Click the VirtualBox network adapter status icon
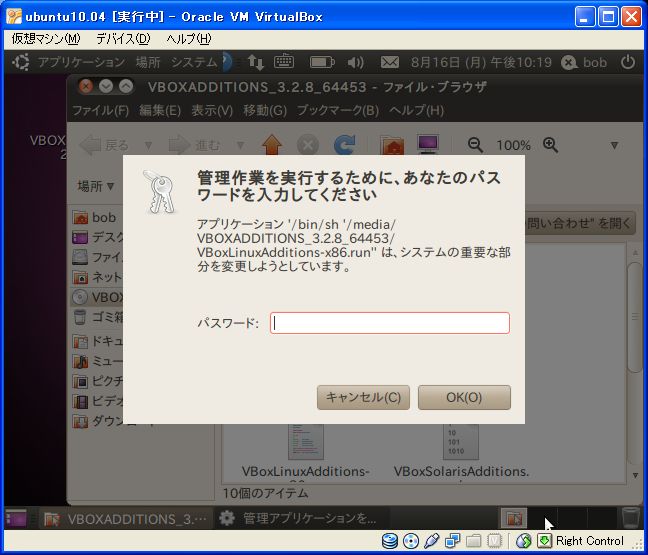The height and width of the screenshot is (555, 648). [452, 541]
